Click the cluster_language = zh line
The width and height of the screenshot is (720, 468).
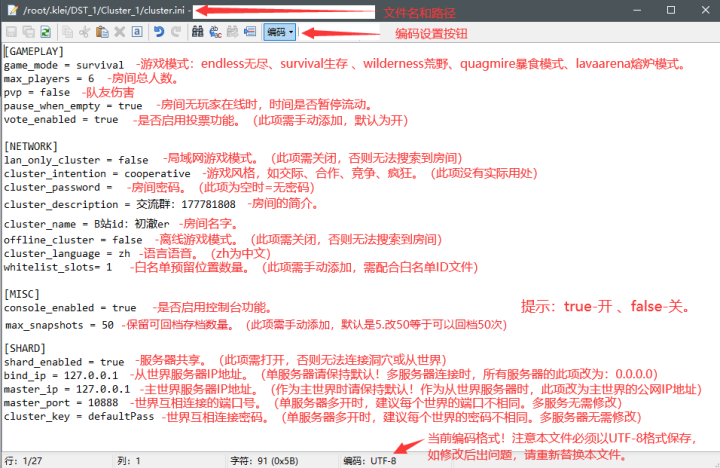pyautogui.click(x=67, y=254)
